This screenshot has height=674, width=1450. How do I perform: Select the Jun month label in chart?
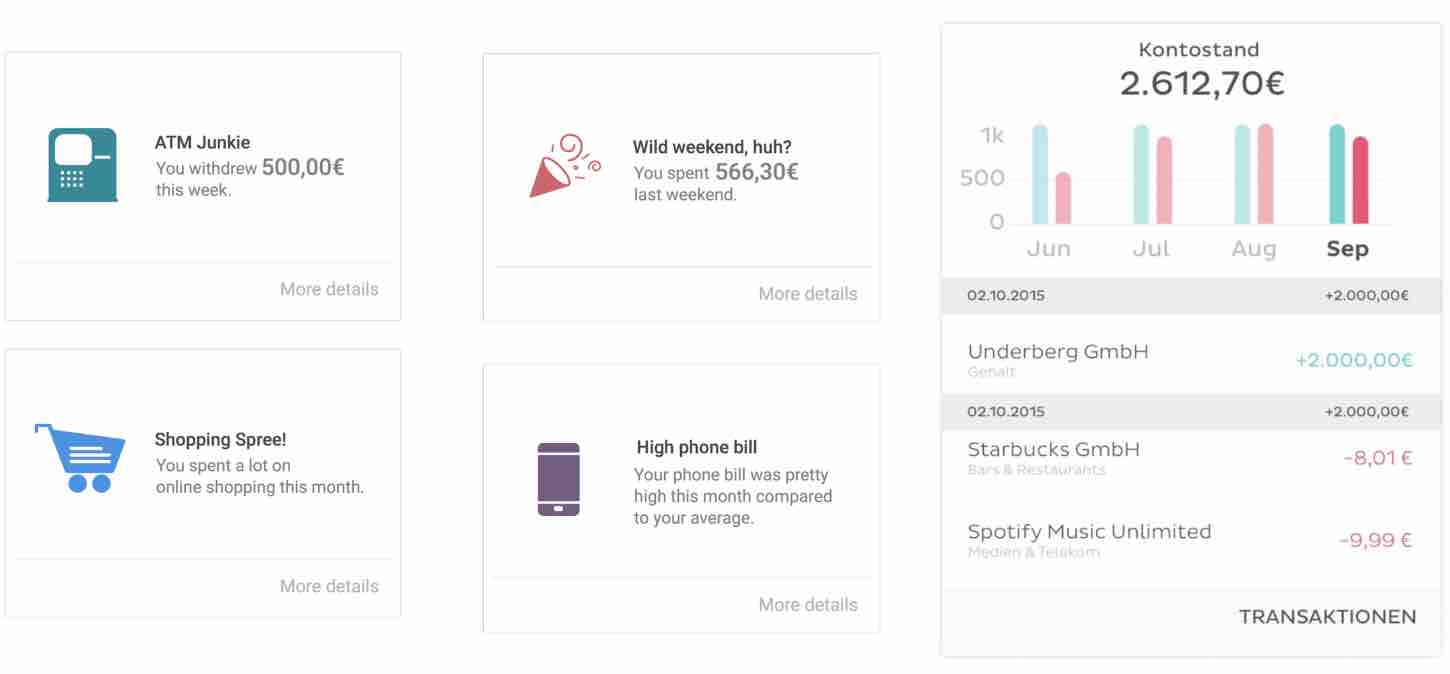[1048, 249]
